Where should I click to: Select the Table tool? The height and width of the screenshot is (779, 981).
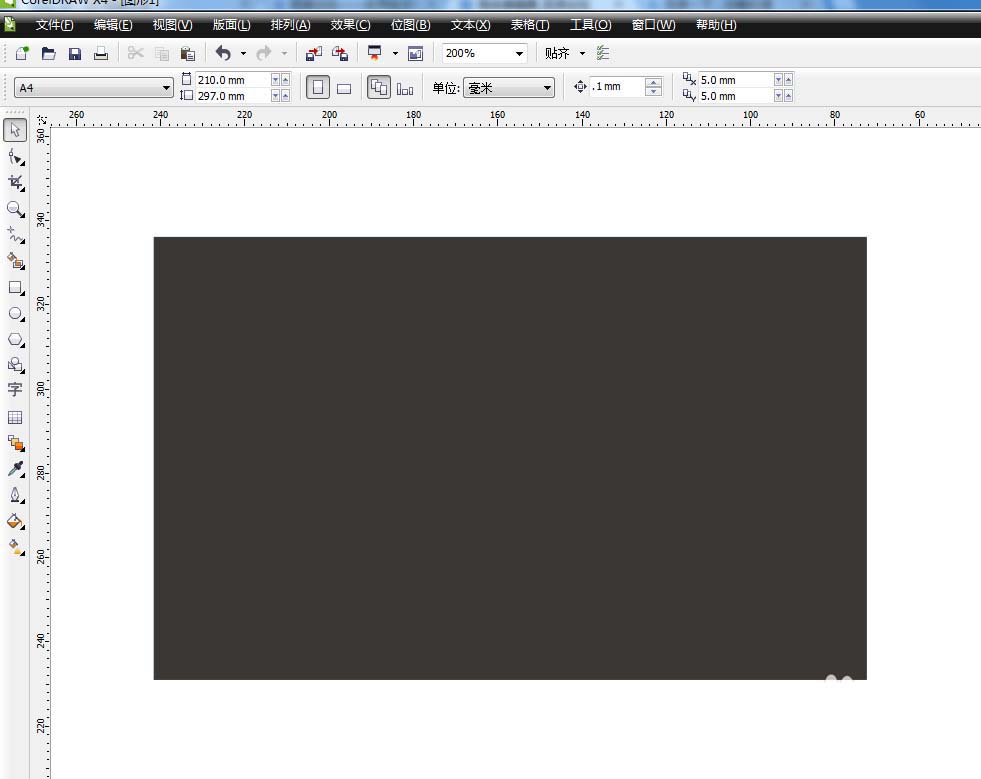(x=15, y=417)
